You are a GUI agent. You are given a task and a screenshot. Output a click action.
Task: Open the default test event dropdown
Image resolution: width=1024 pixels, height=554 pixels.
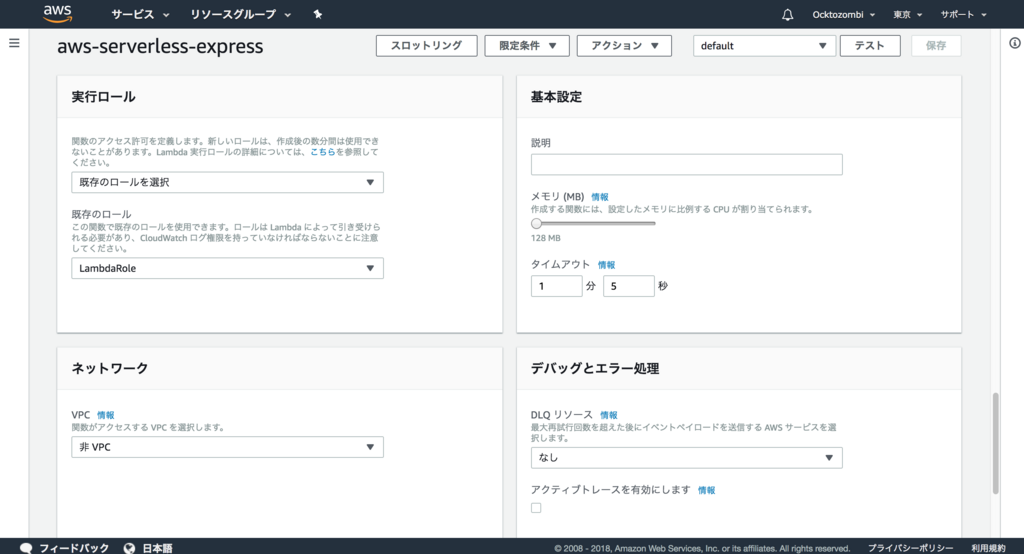tap(764, 46)
